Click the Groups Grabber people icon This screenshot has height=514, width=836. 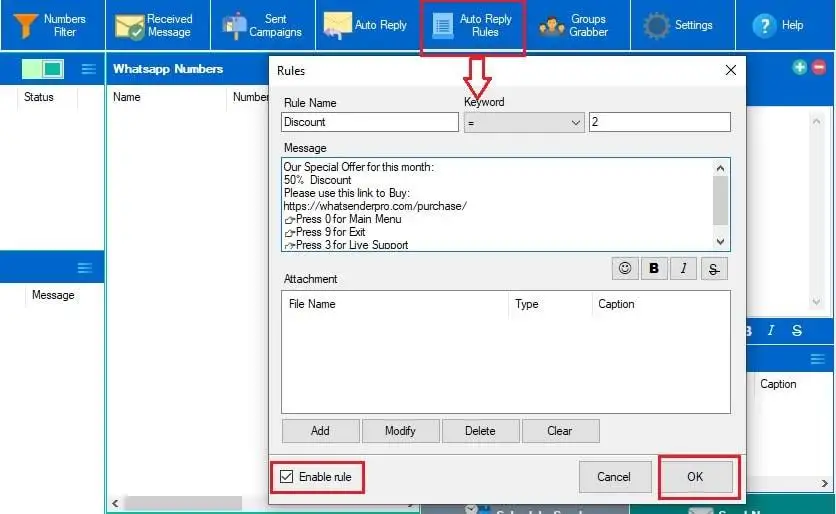pyautogui.click(x=551, y=26)
